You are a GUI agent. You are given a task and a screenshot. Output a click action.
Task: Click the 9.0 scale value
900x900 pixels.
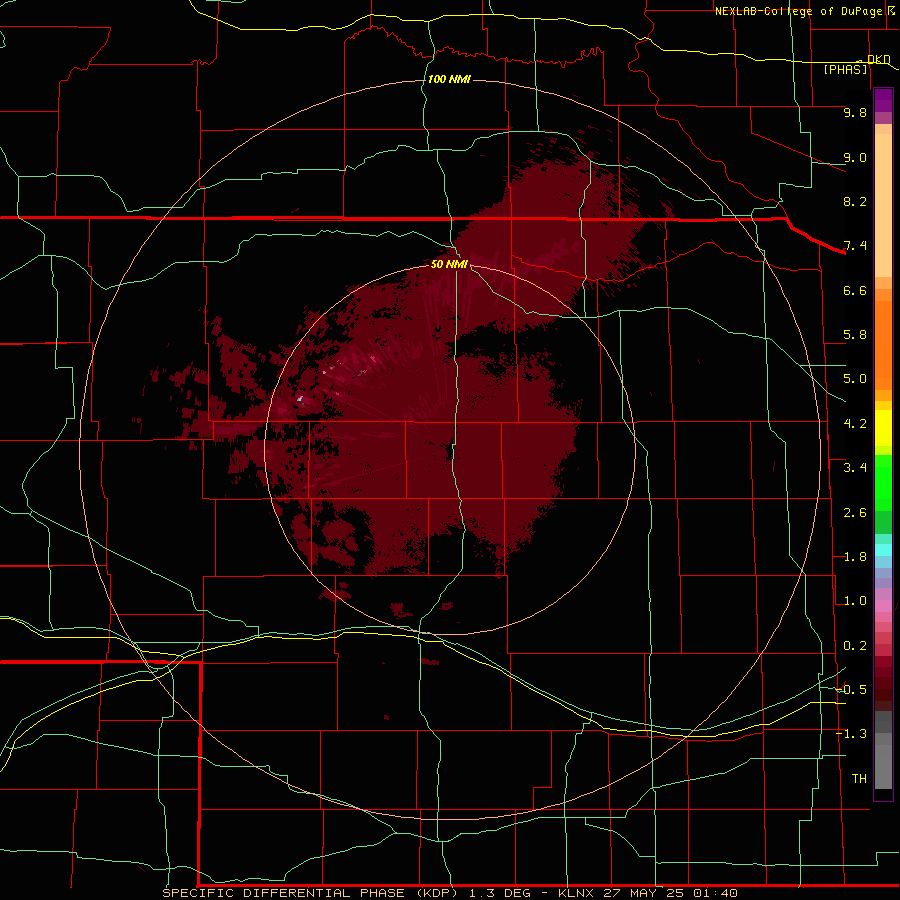tap(855, 157)
